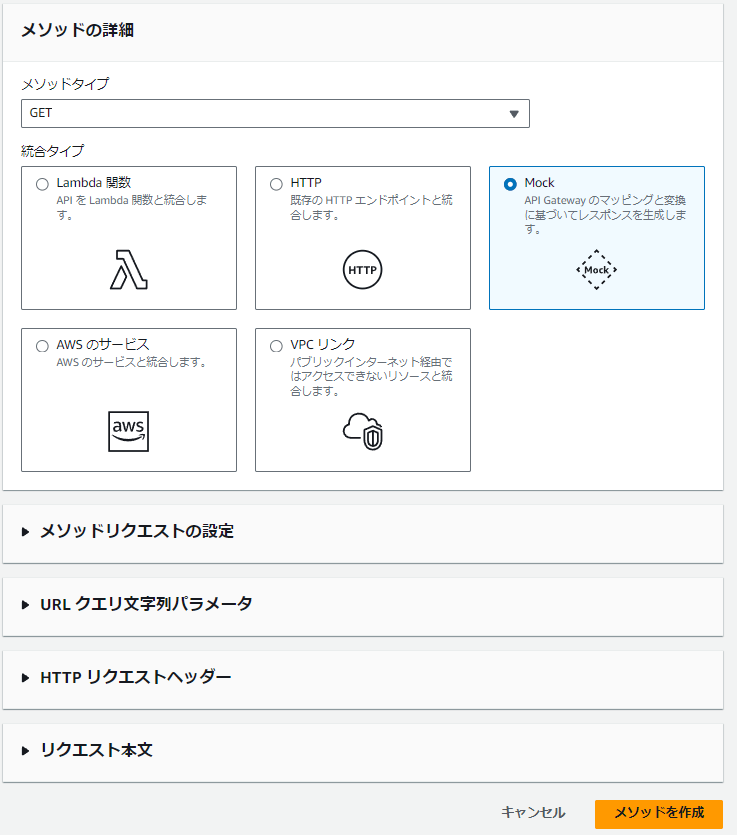Click the メソッドタイプ label

(65, 84)
